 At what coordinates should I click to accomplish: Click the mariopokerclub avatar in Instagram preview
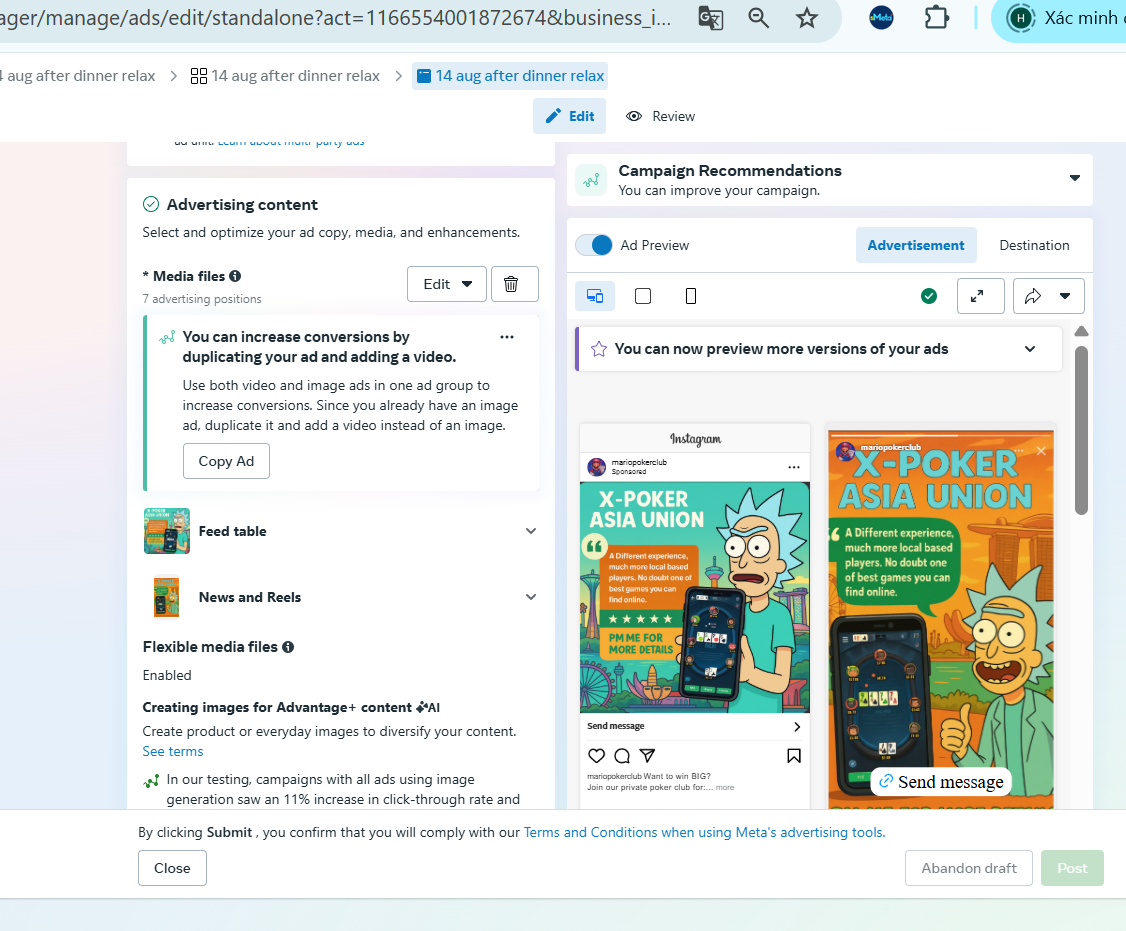pyautogui.click(x=597, y=467)
